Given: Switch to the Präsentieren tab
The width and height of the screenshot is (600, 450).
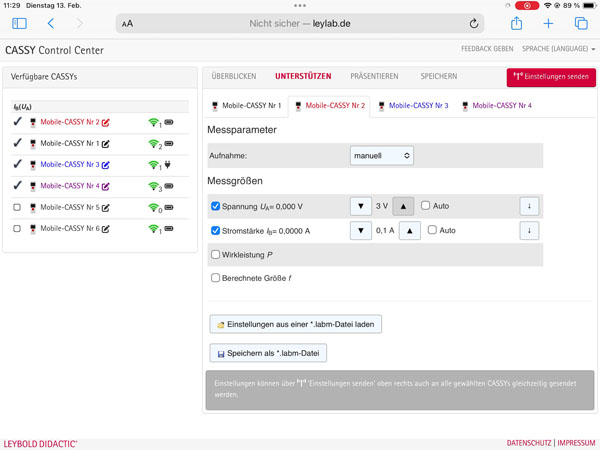Looking at the screenshot, I should click(x=374, y=76).
